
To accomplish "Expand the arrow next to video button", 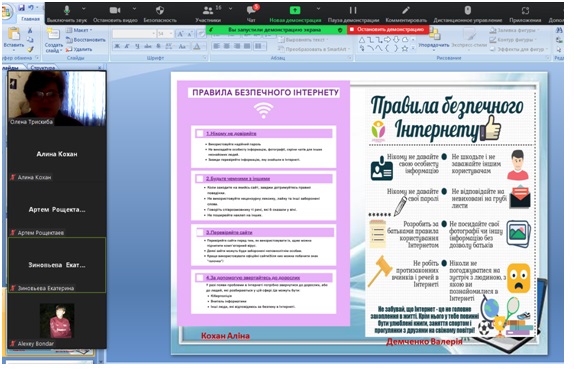I will click(x=134, y=8).
